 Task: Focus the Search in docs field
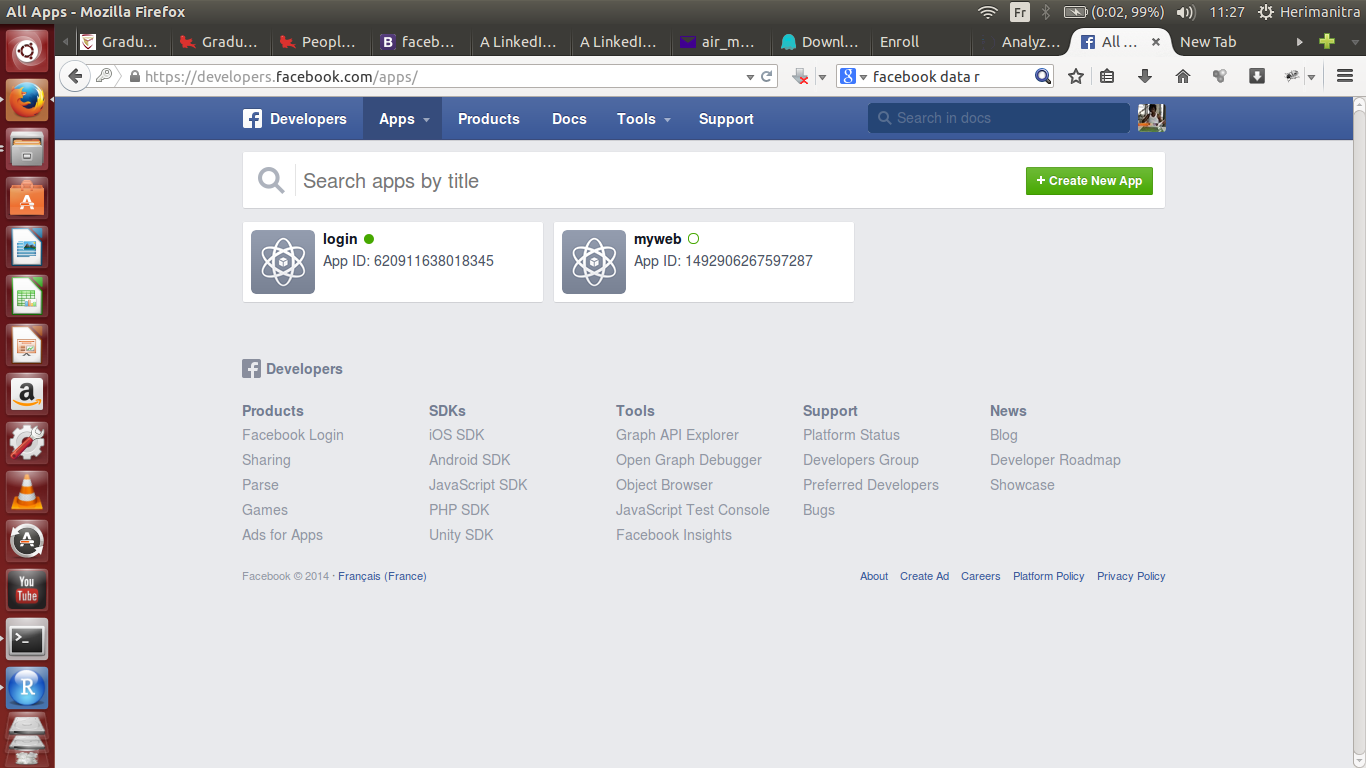click(998, 118)
